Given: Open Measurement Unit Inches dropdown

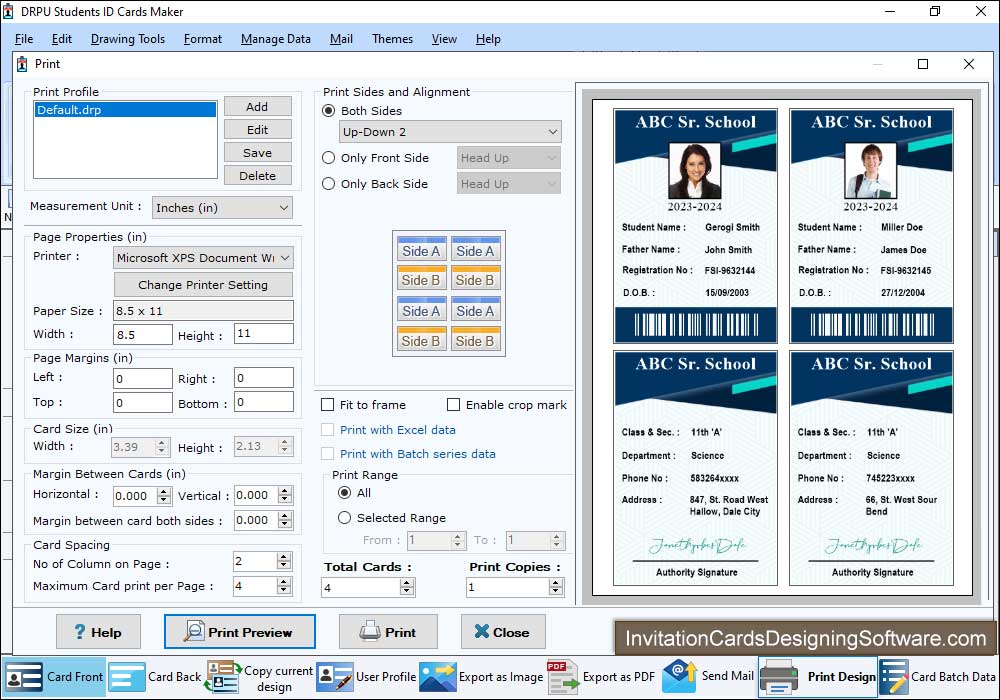Looking at the screenshot, I should [x=223, y=208].
